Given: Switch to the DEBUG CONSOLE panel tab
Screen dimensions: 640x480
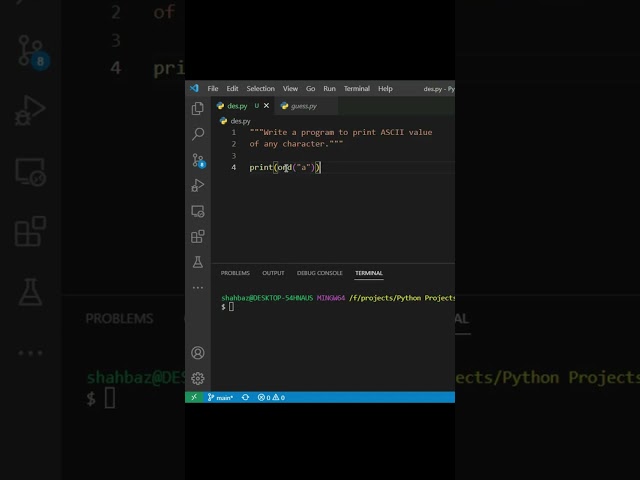Looking at the screenshot, I should [320, 273].
